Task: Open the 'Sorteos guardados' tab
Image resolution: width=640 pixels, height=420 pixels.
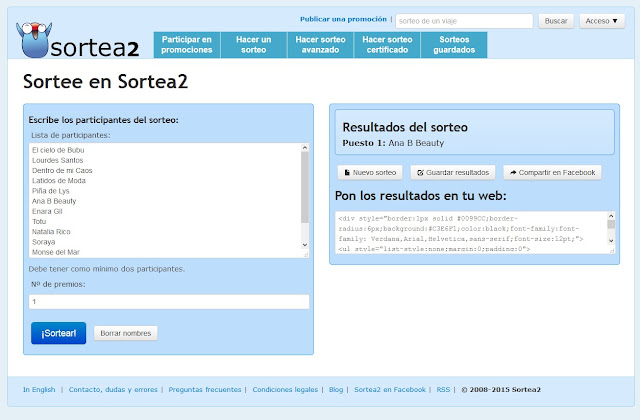Action: (454, 45)
